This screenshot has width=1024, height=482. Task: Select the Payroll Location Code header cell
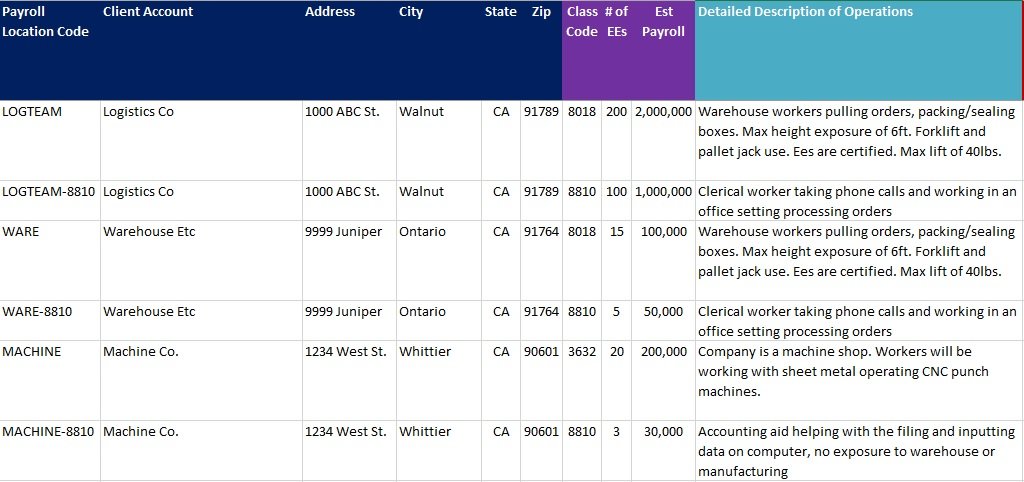point(50,50)
